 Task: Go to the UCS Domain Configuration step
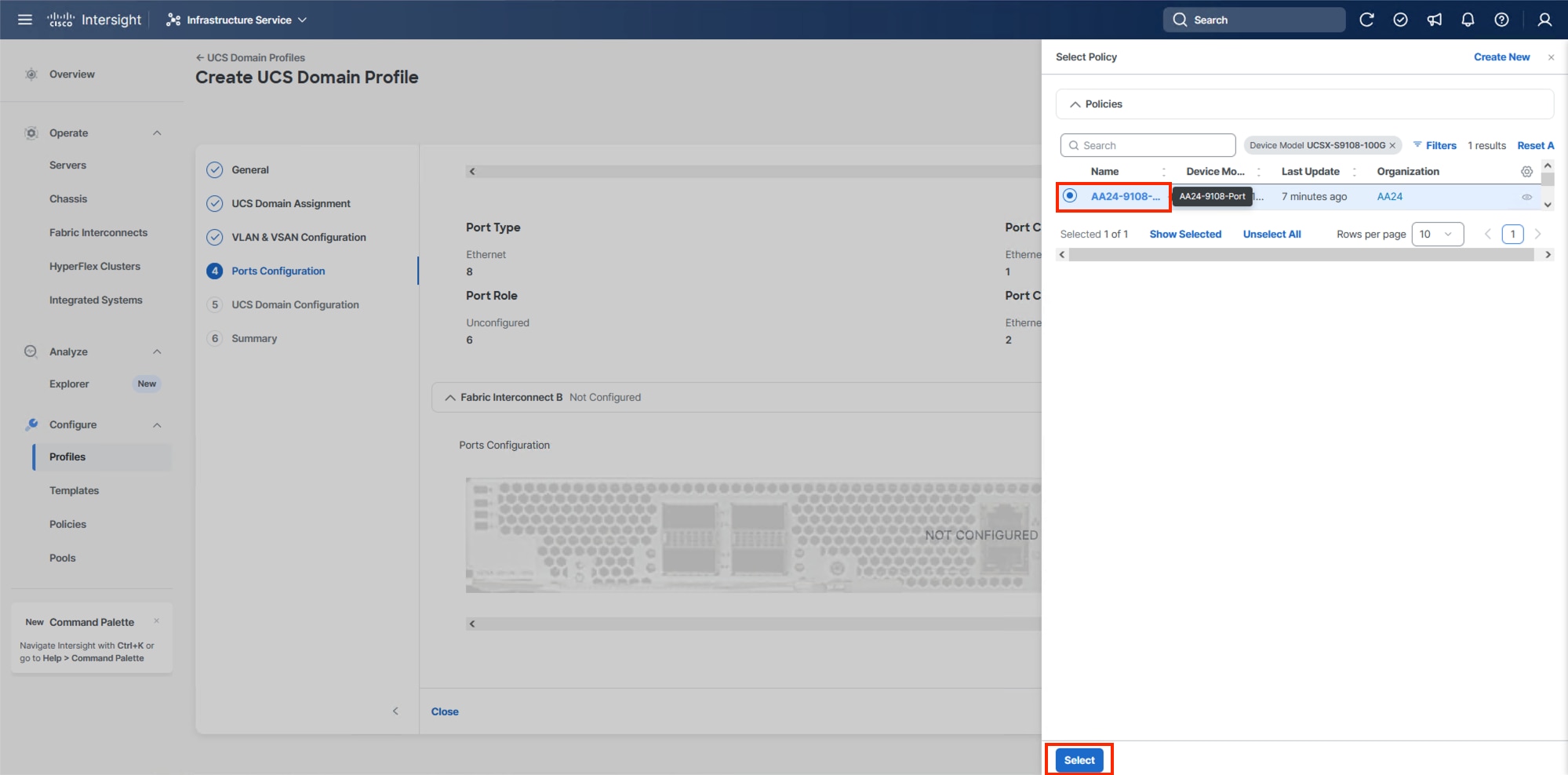point(295,304)
